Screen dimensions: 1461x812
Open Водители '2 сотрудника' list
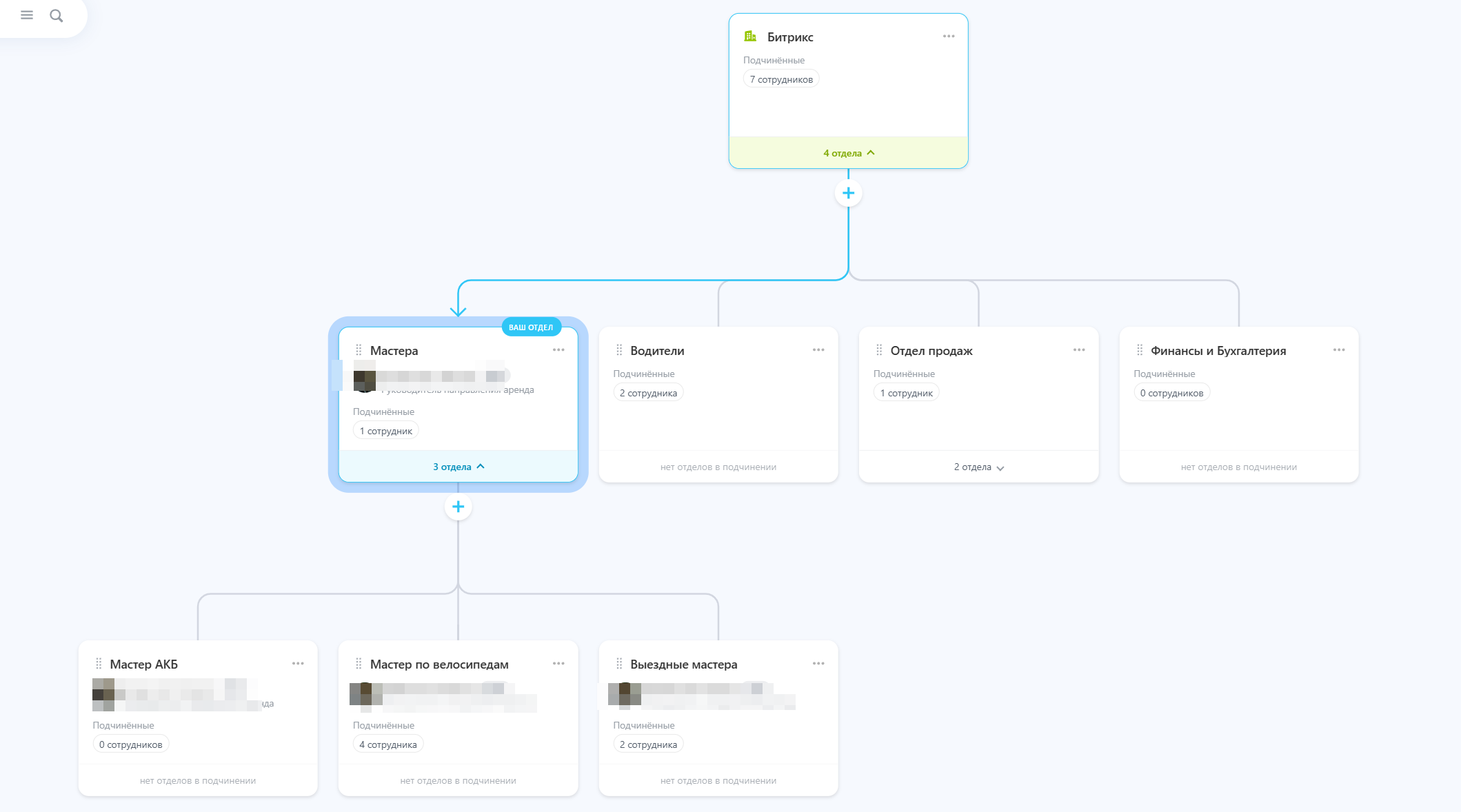(x=648, y=393)
